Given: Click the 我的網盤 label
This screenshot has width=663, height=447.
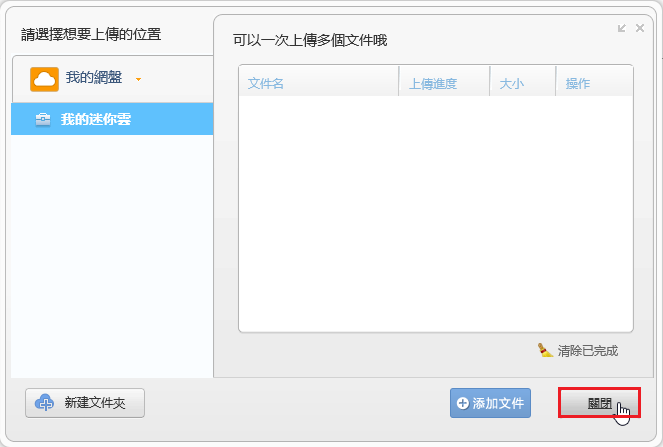Looking at the screenshot, I should [94, 78].
